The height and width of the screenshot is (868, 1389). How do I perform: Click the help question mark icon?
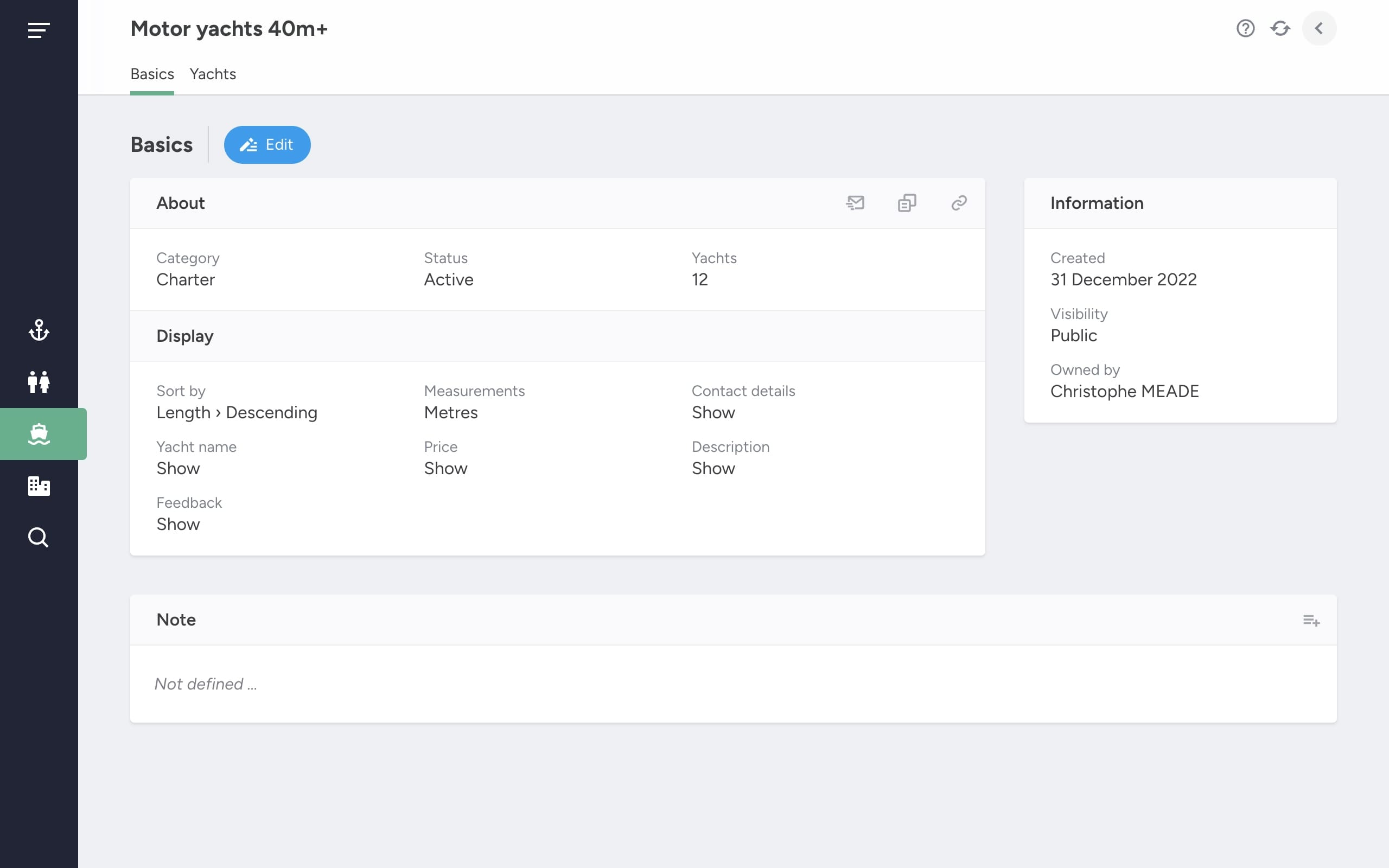(x=1245, y=28)
